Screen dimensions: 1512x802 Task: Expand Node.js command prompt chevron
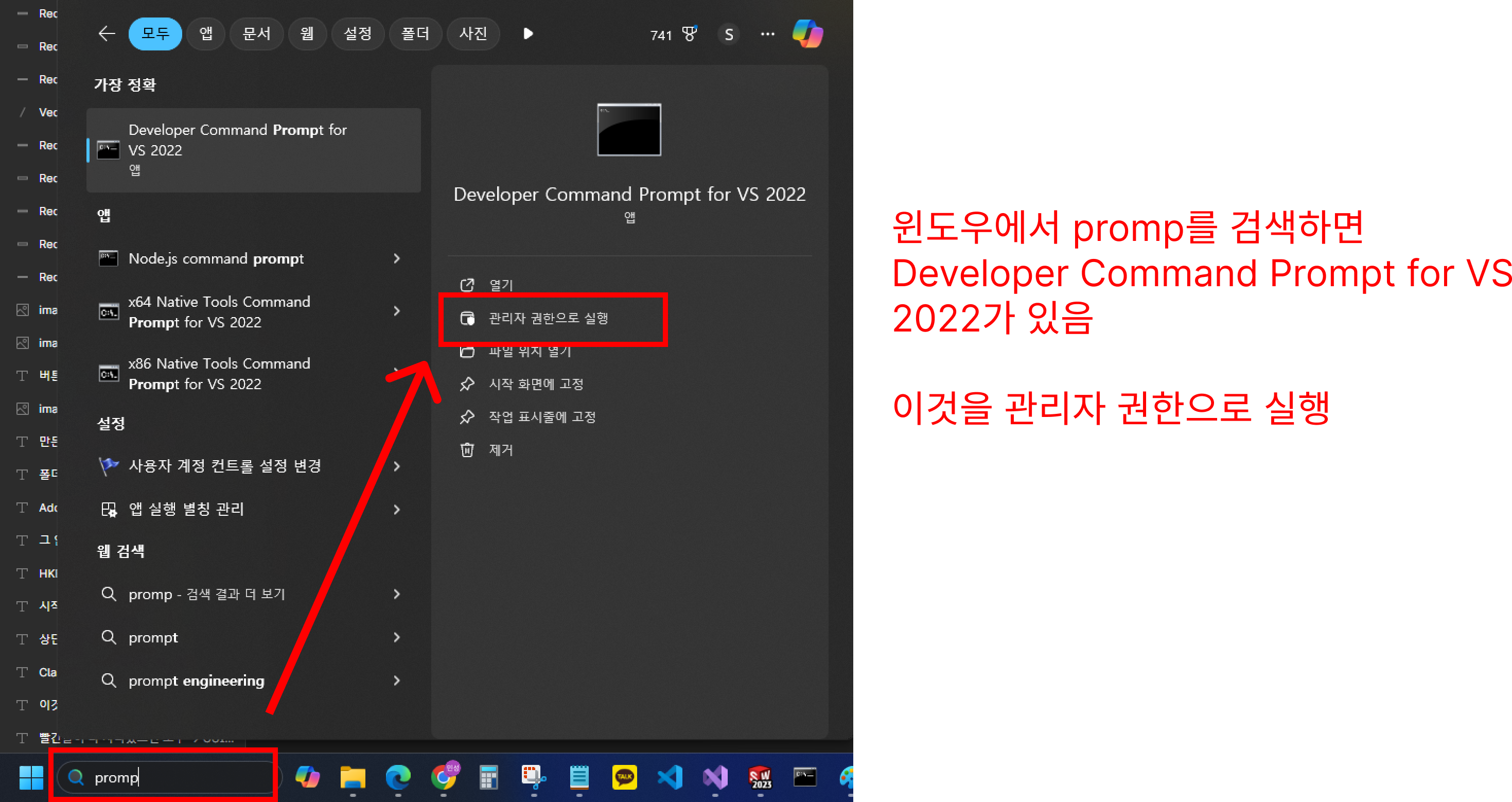pyautogui.click(x=397, y=258)
